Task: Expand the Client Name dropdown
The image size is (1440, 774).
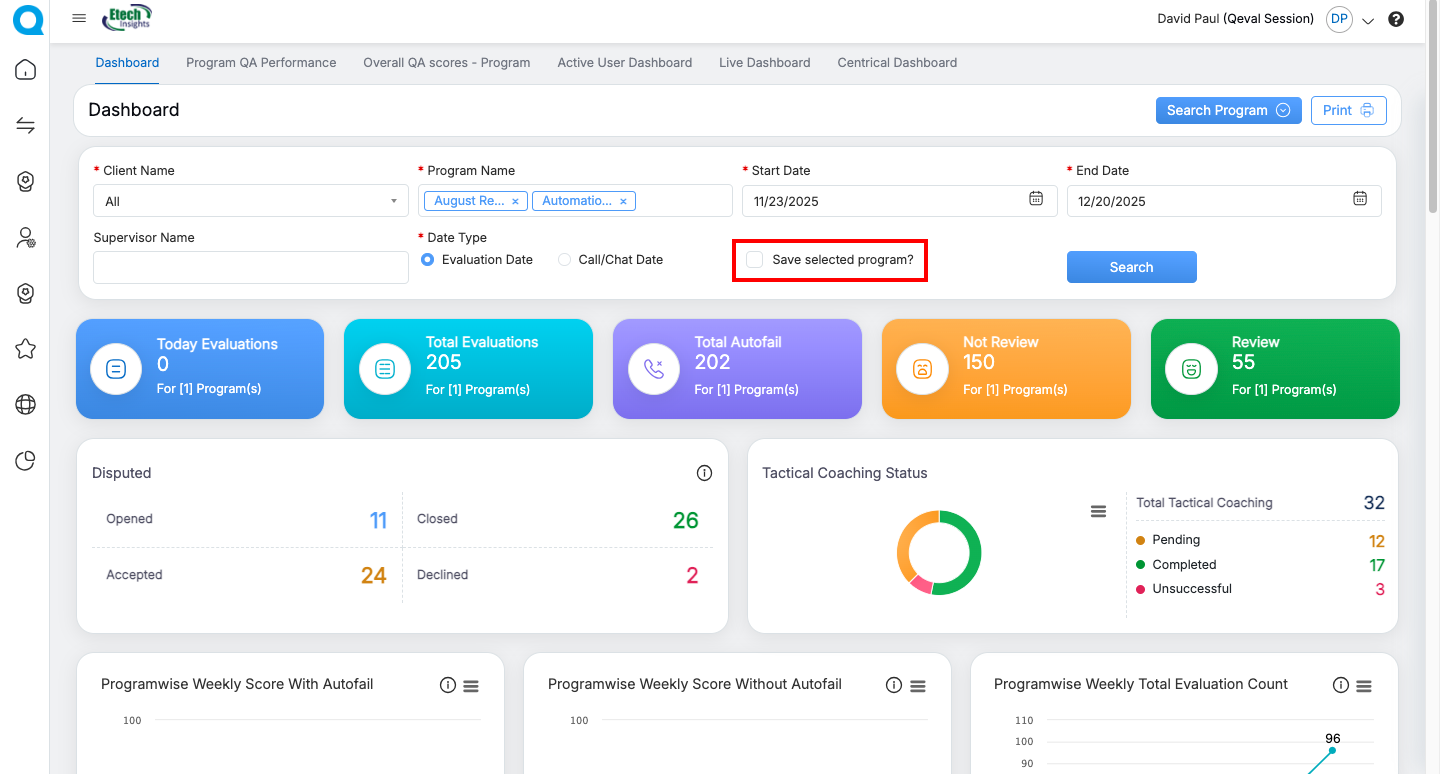Action: [x=250, y=201]
